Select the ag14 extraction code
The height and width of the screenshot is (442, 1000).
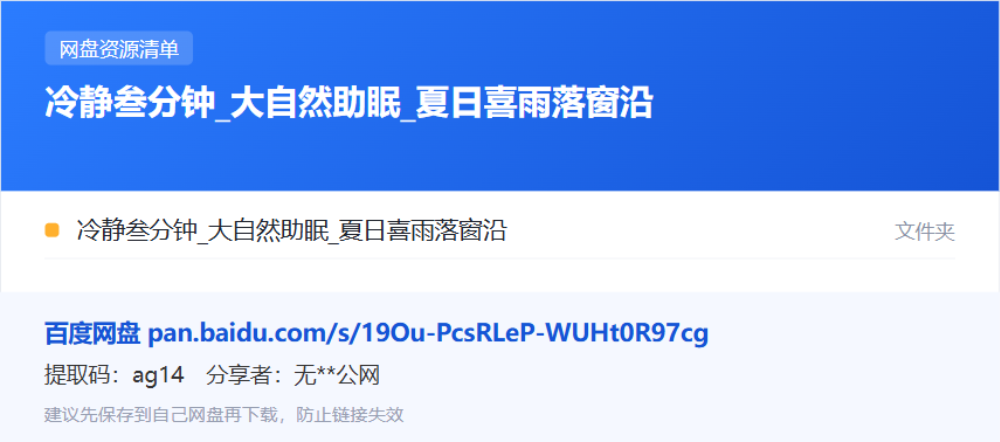pos(158,376)
